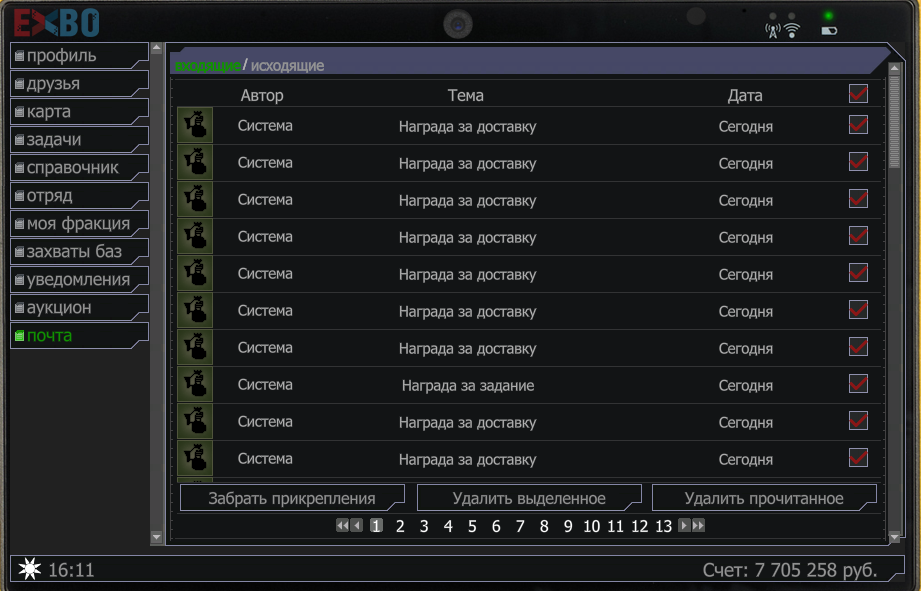
Task: Switch to the исходящие mail tab
Action: click(287, 66)
